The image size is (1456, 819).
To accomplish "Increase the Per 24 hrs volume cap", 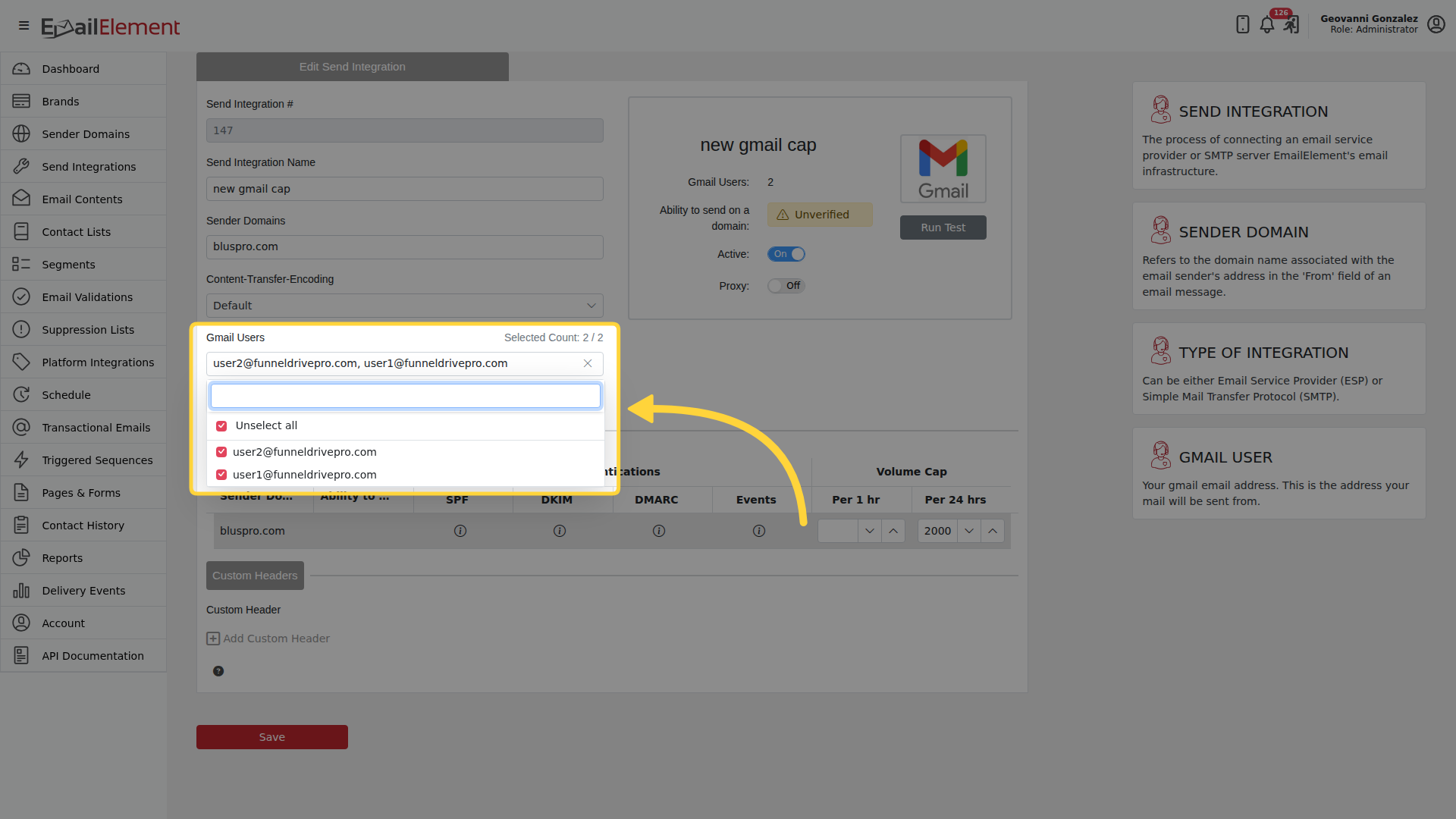I will pyautogui.click(x=993, y=531).
